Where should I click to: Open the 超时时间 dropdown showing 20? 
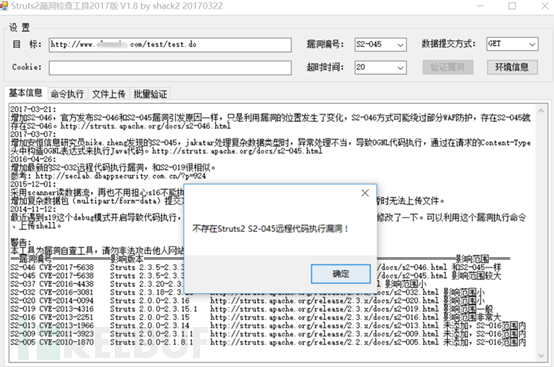pos(381,67)
